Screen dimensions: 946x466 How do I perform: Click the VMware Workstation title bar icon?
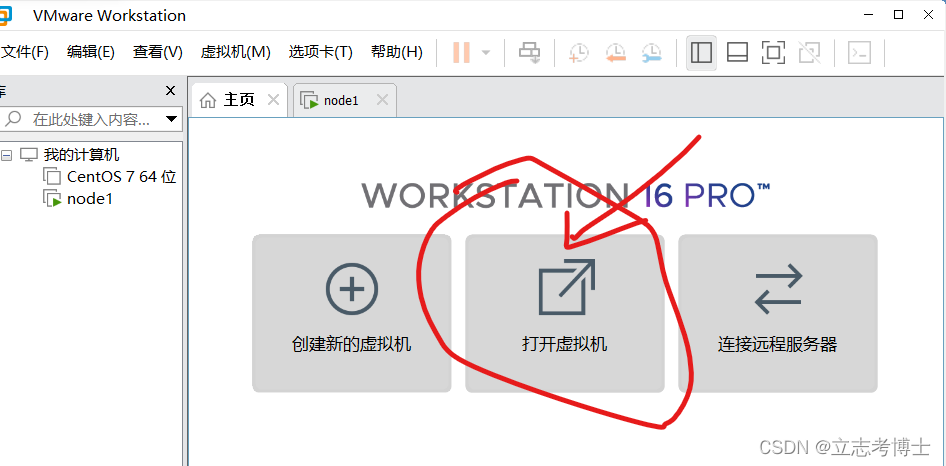5,16
